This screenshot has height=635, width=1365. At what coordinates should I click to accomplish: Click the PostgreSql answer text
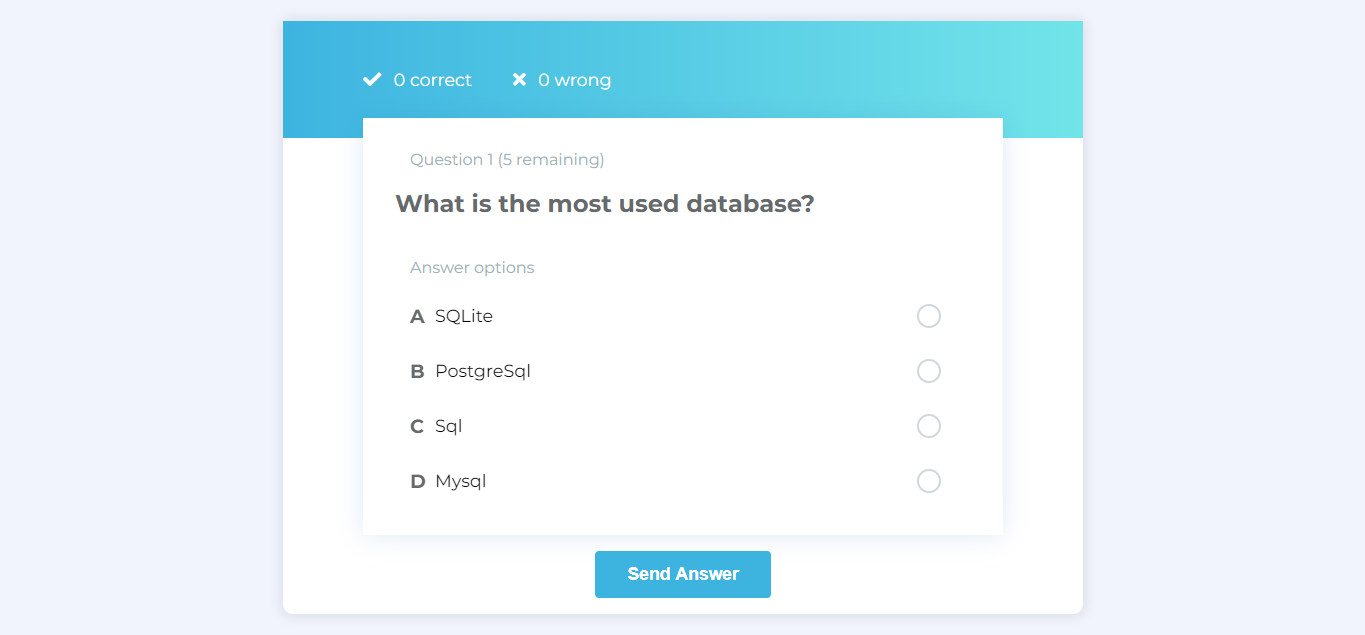click(483, 371)
